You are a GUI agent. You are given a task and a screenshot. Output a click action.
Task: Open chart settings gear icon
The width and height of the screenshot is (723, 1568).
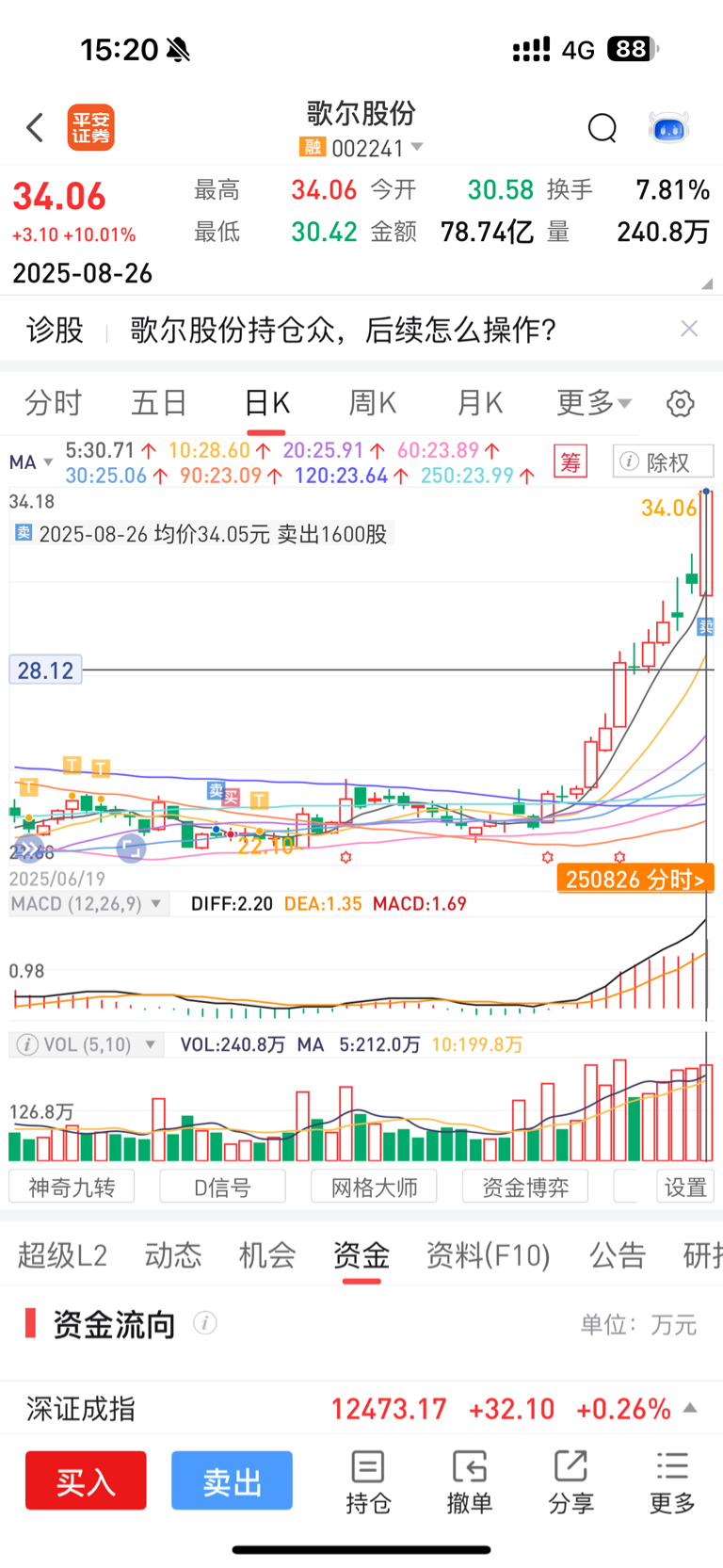pyautogui.click(x=681, y=403)
